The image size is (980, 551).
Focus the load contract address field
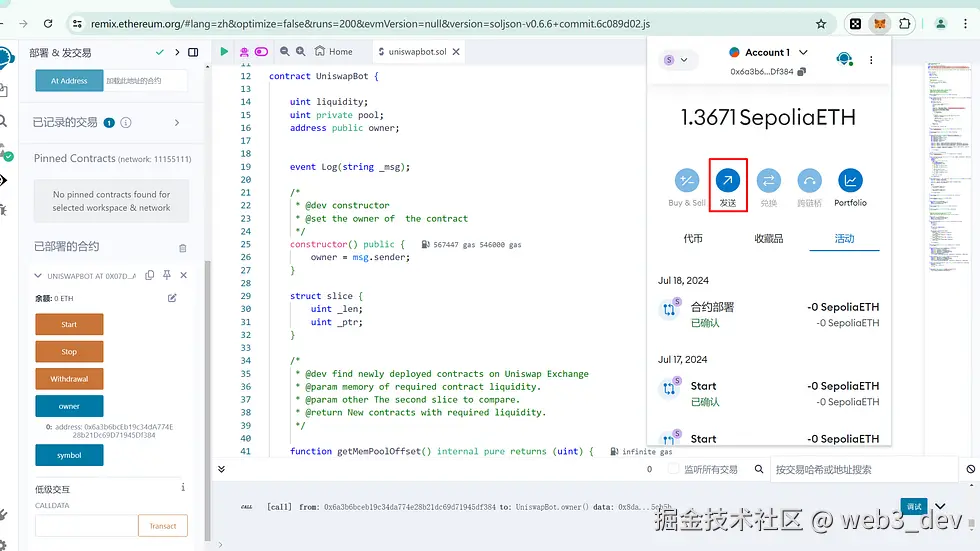tap(145, 81)
